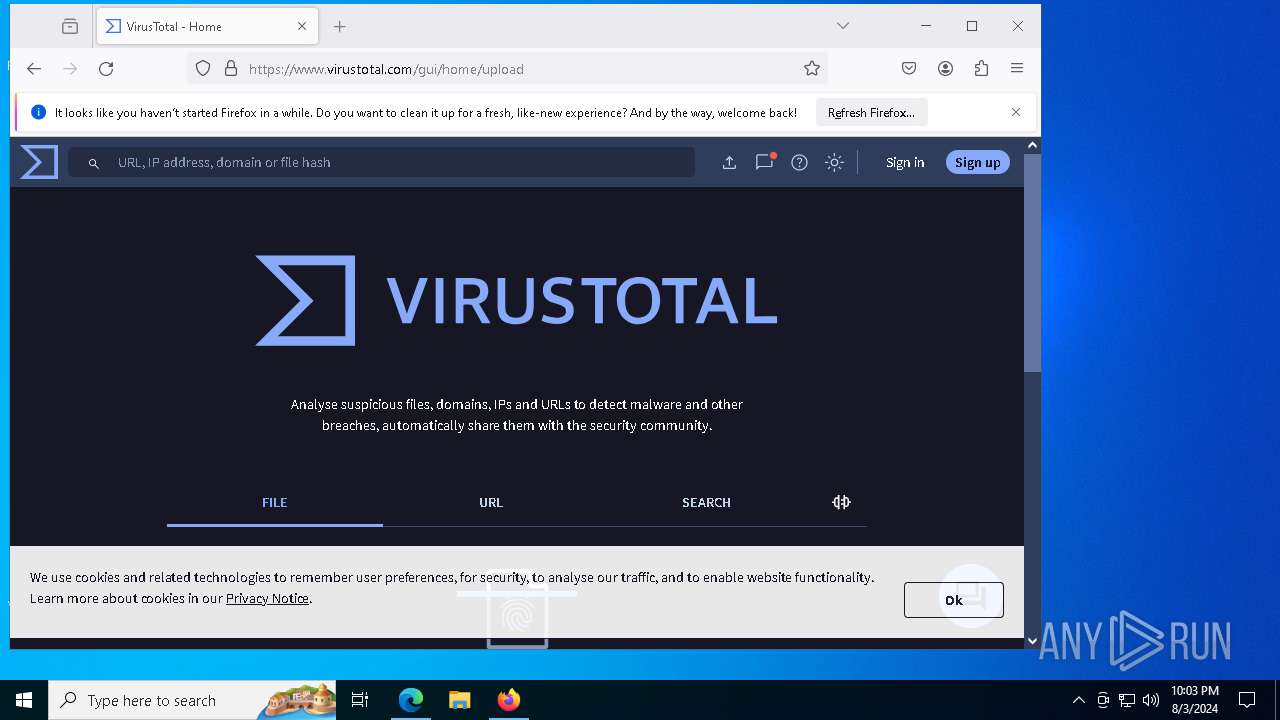Click the floating chat bubble button

(x=971, y=597)
